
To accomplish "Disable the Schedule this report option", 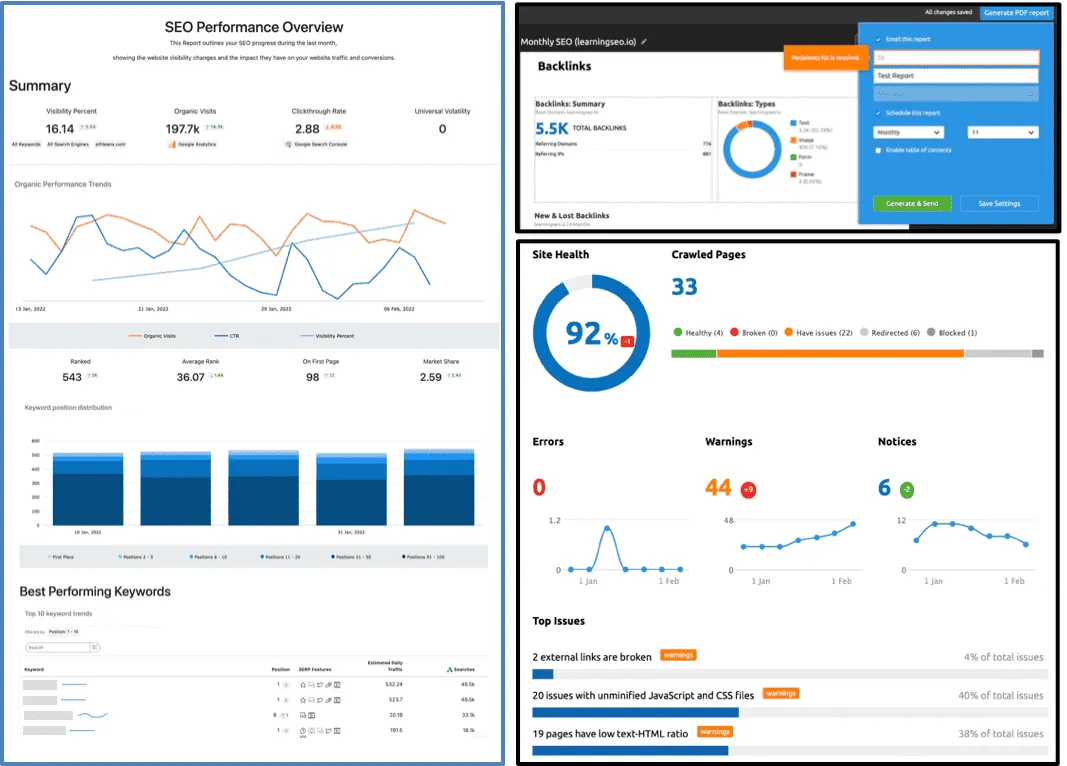I will tap(878, 112).
